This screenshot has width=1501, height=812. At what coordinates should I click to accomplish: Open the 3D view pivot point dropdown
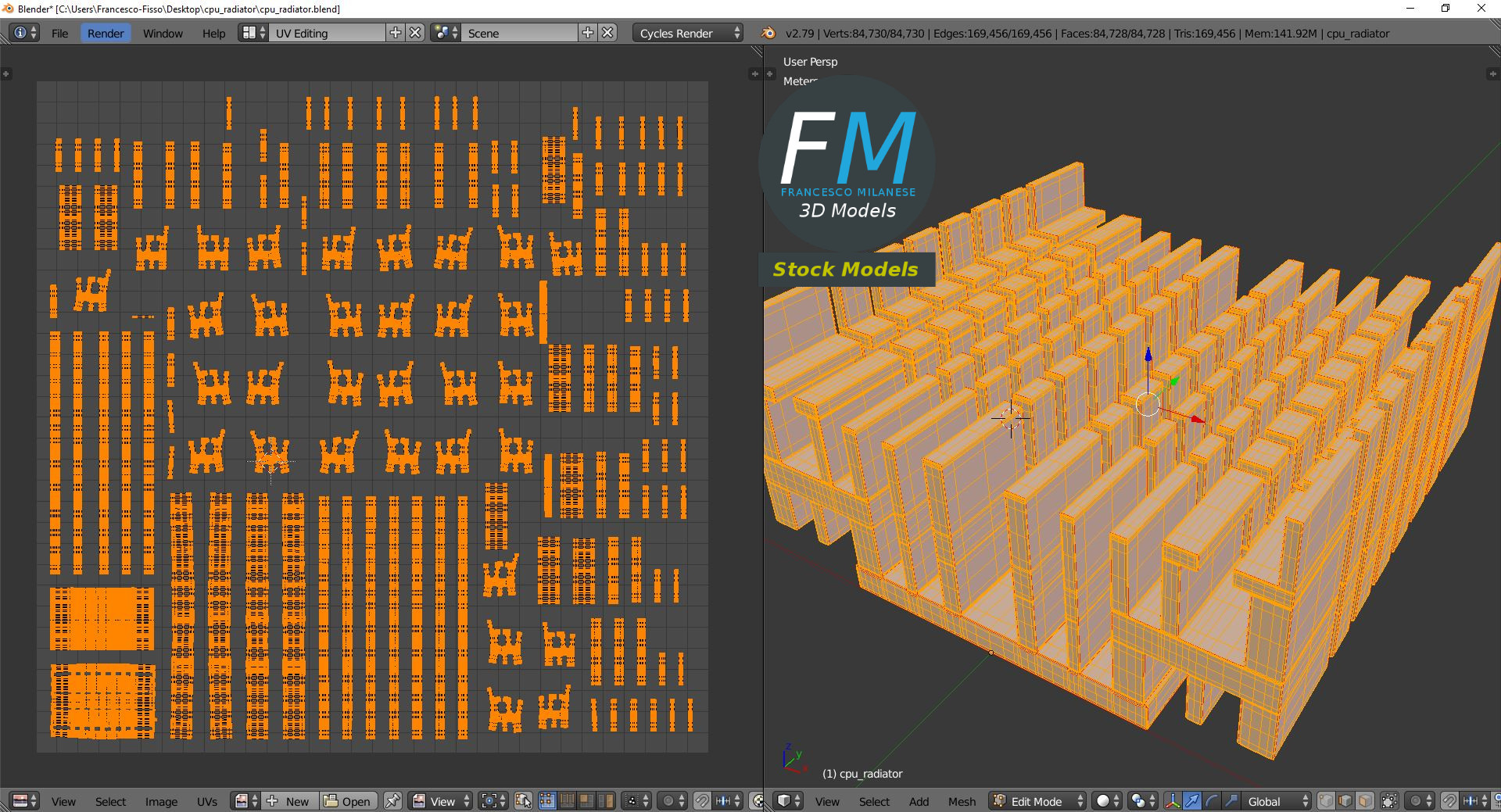coord(1143,801)
